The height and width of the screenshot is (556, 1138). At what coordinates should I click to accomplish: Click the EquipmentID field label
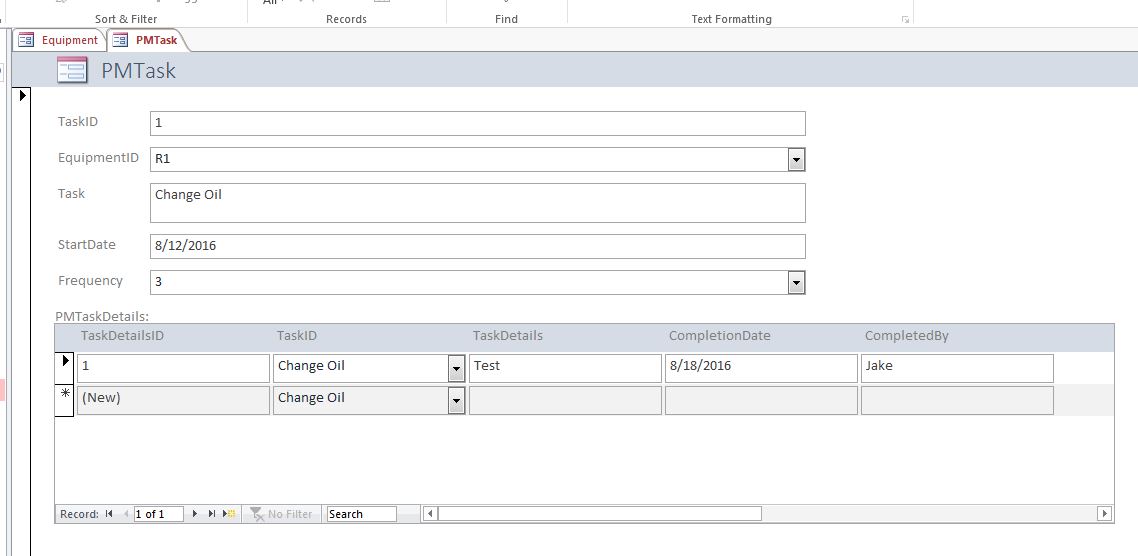(x=99, y=158)
